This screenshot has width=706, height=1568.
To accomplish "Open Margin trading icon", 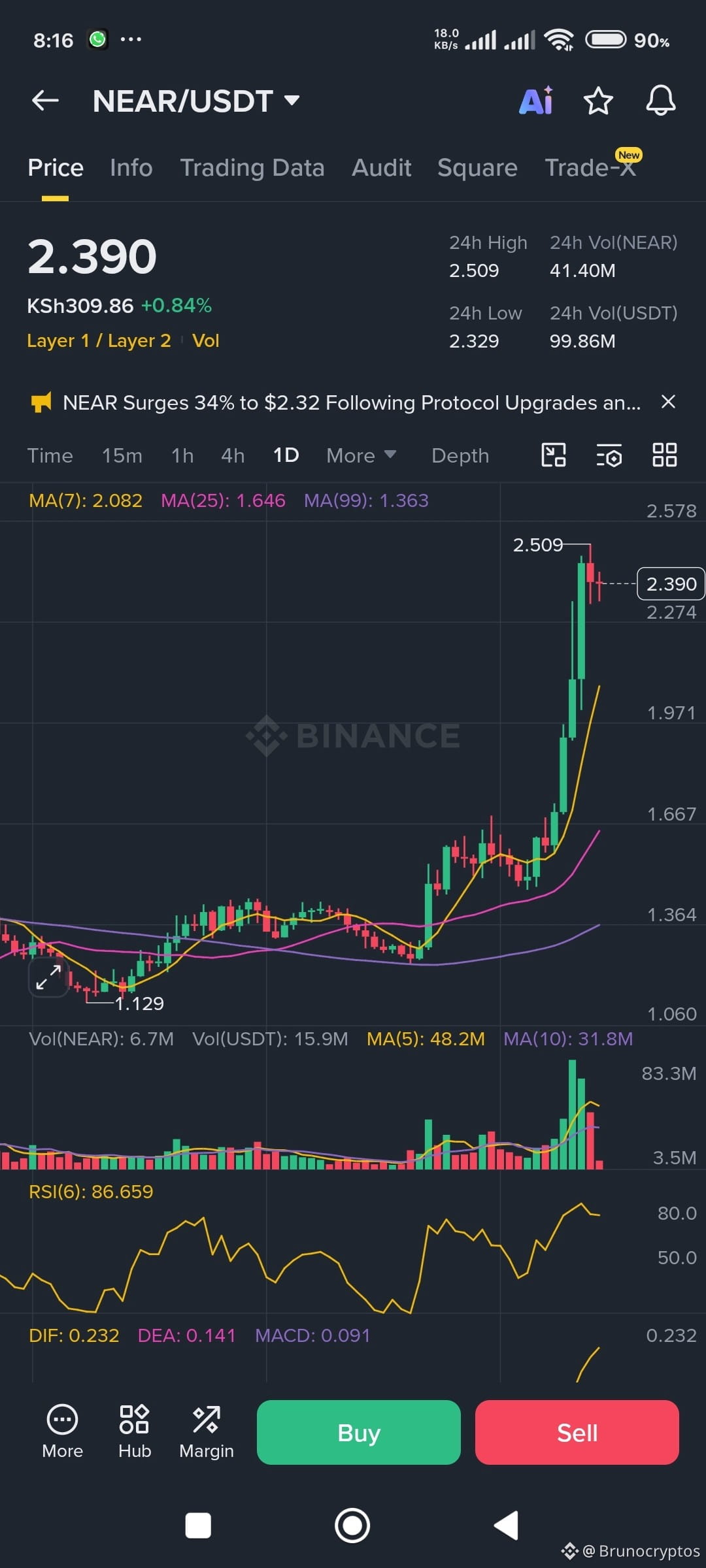I will point(207,1432).
